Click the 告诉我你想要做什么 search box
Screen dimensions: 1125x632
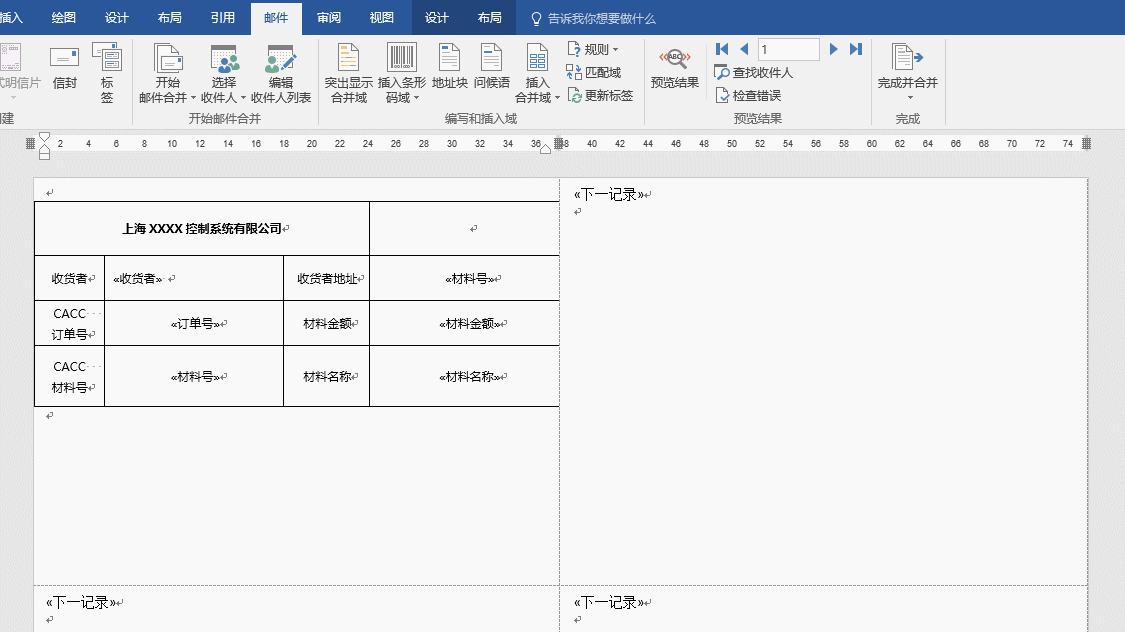pyautogui.click(x=601, y=18)
